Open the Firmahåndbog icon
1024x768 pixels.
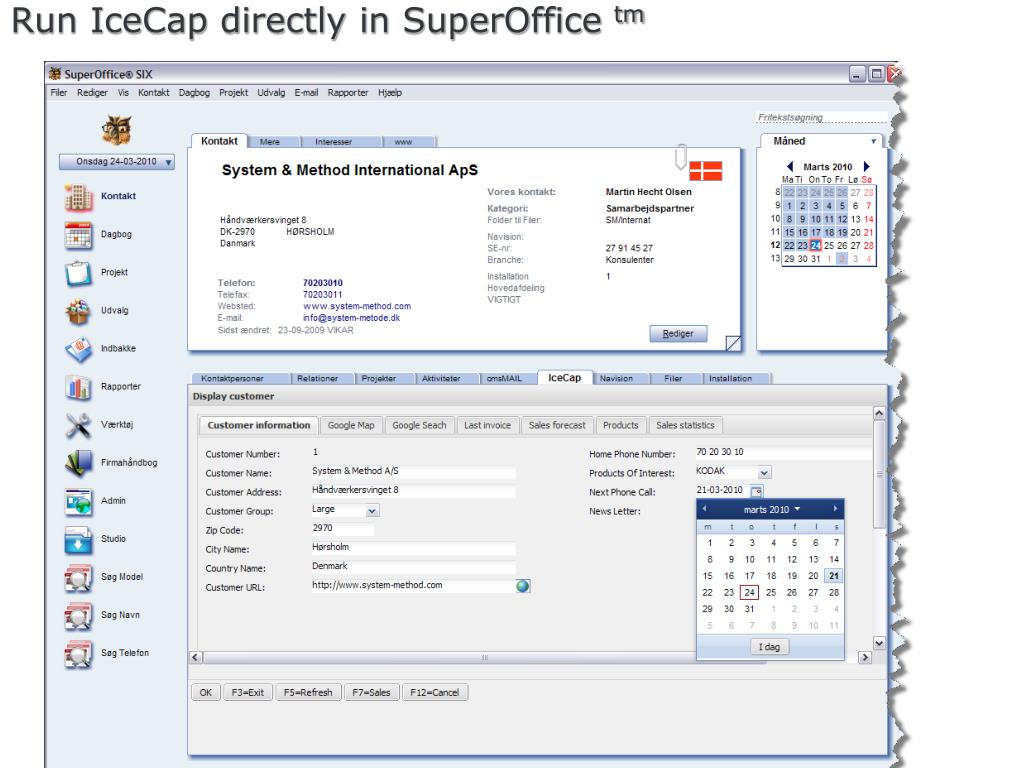pos(78,464)
